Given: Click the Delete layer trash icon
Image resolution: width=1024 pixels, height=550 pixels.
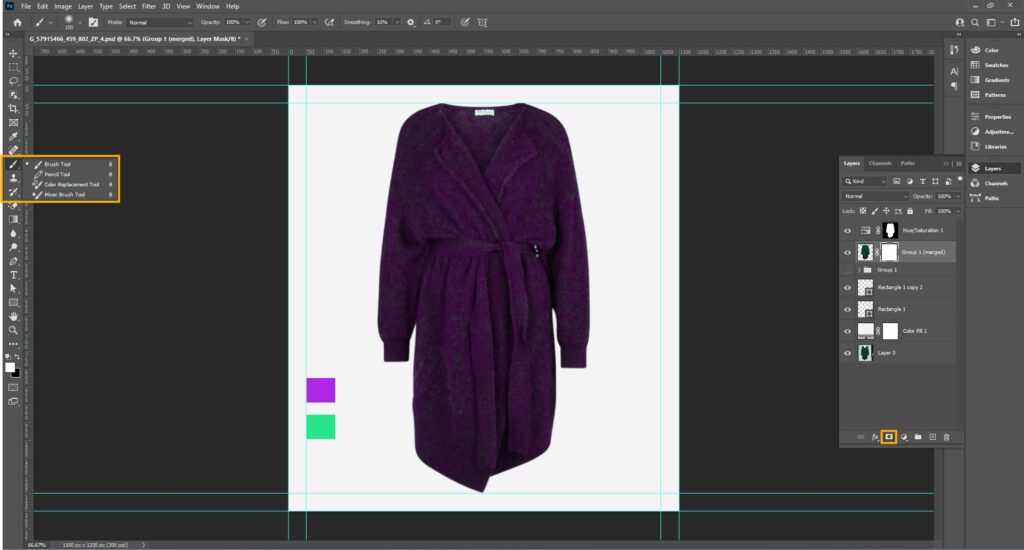Looking at the screenshot, I should click(x=946, y=437).
